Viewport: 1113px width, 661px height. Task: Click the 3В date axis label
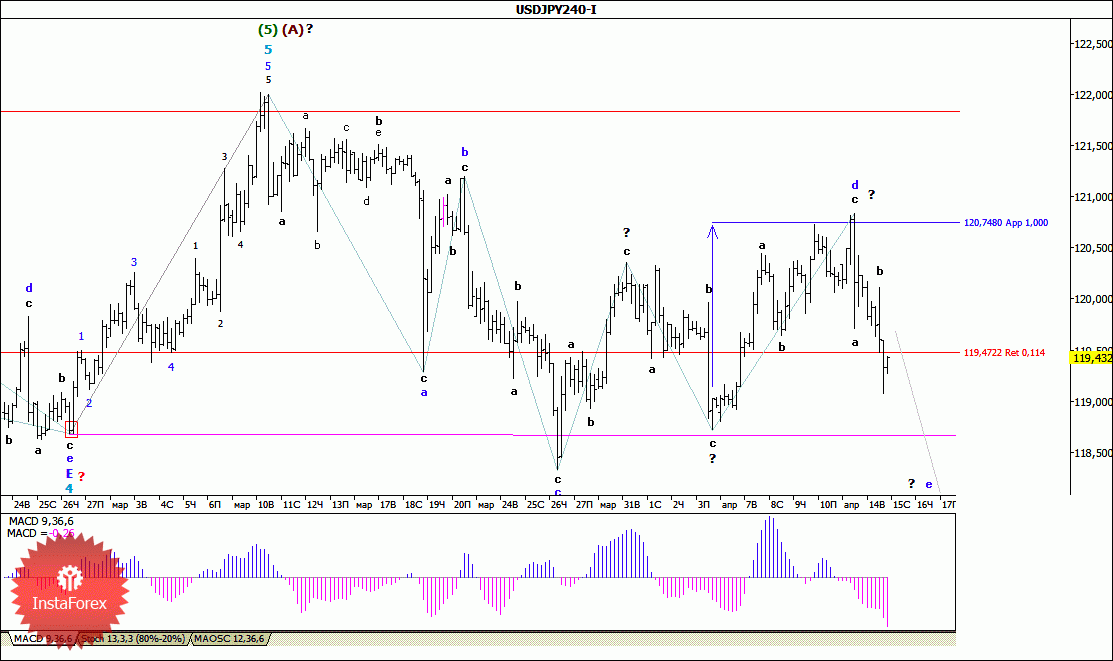[x=141, y=505]
